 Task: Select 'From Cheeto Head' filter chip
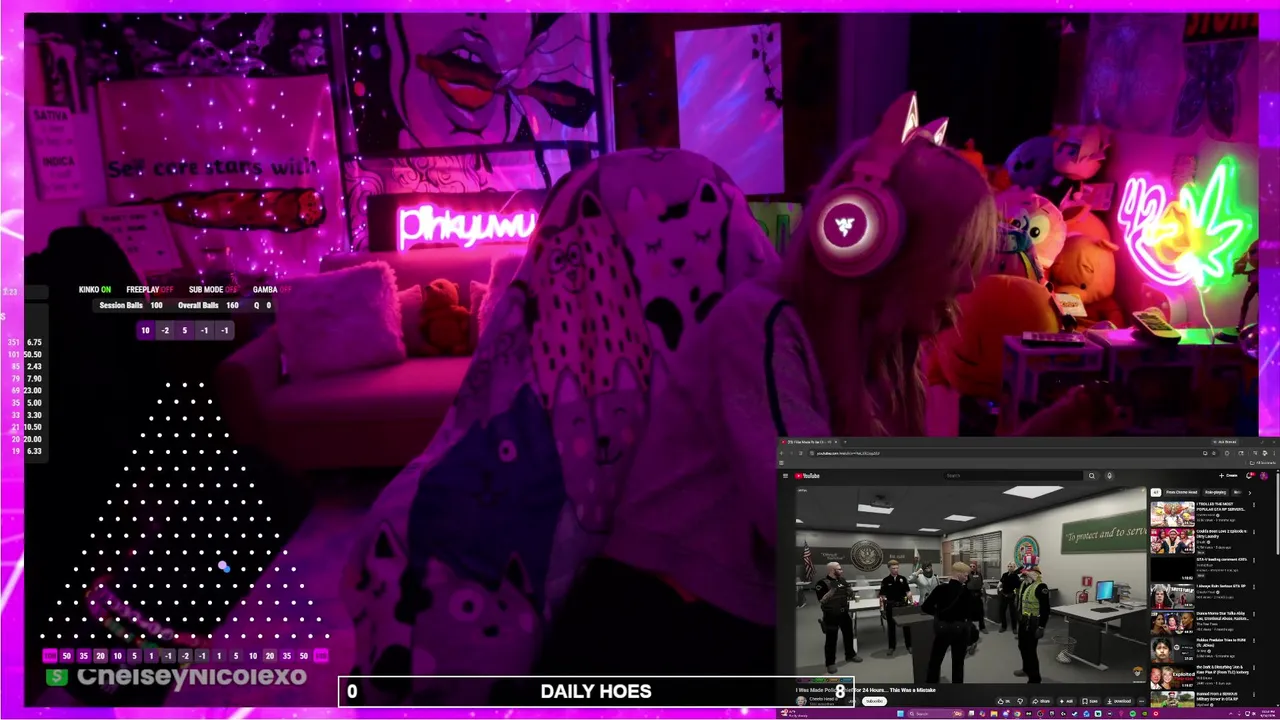(x=1181, y=492)
